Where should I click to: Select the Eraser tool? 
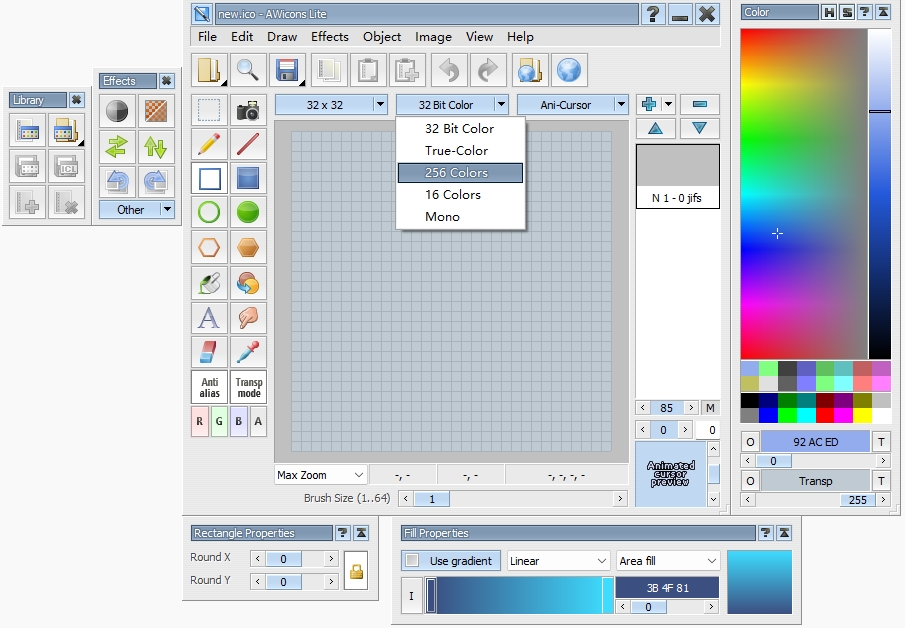pos(209,352)
